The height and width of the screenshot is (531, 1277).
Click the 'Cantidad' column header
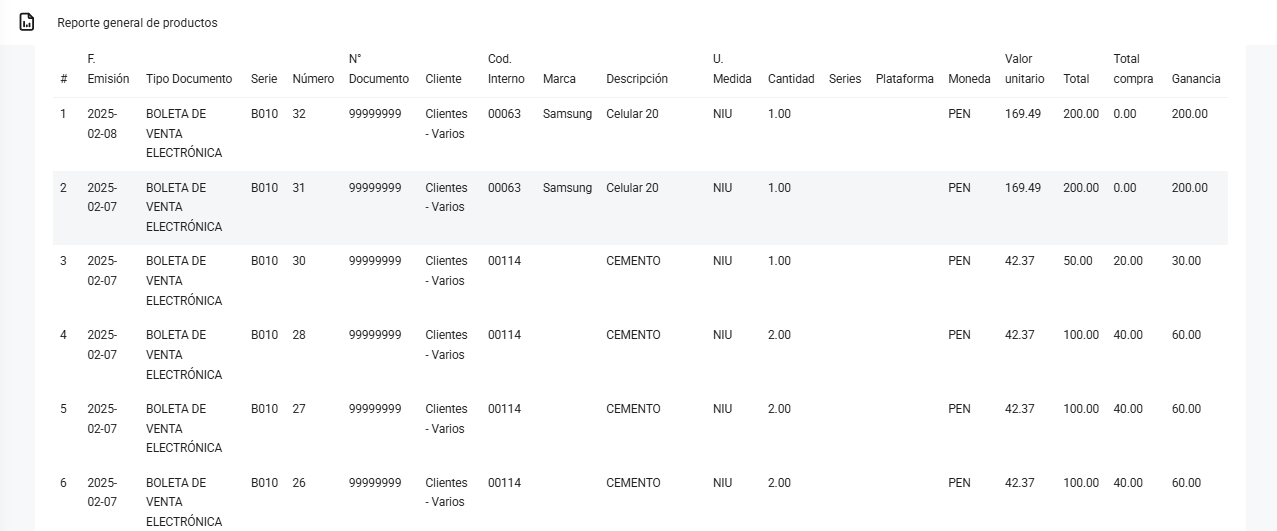tap(790, 79)
